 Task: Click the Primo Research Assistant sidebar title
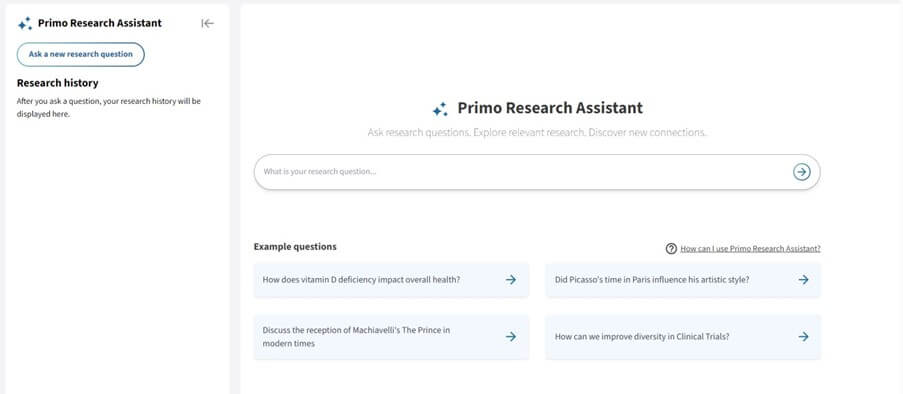[100, 23]
